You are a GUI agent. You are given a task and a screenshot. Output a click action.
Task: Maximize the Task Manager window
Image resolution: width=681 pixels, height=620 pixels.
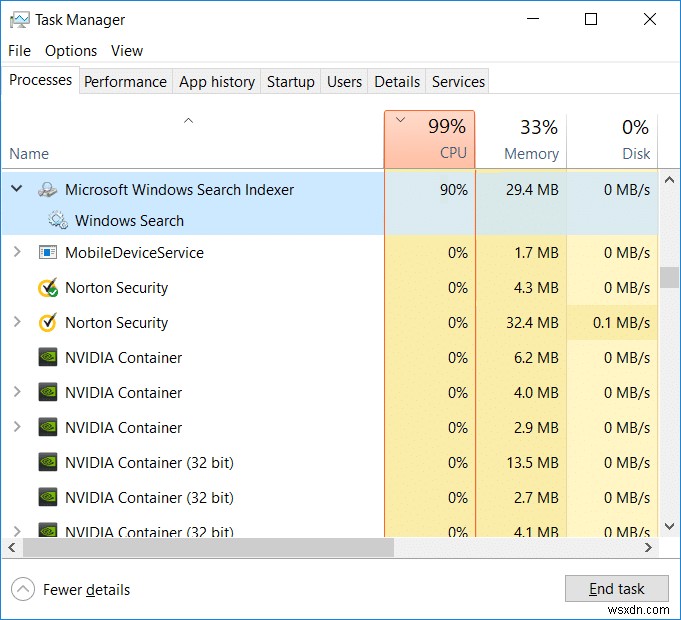591,19
